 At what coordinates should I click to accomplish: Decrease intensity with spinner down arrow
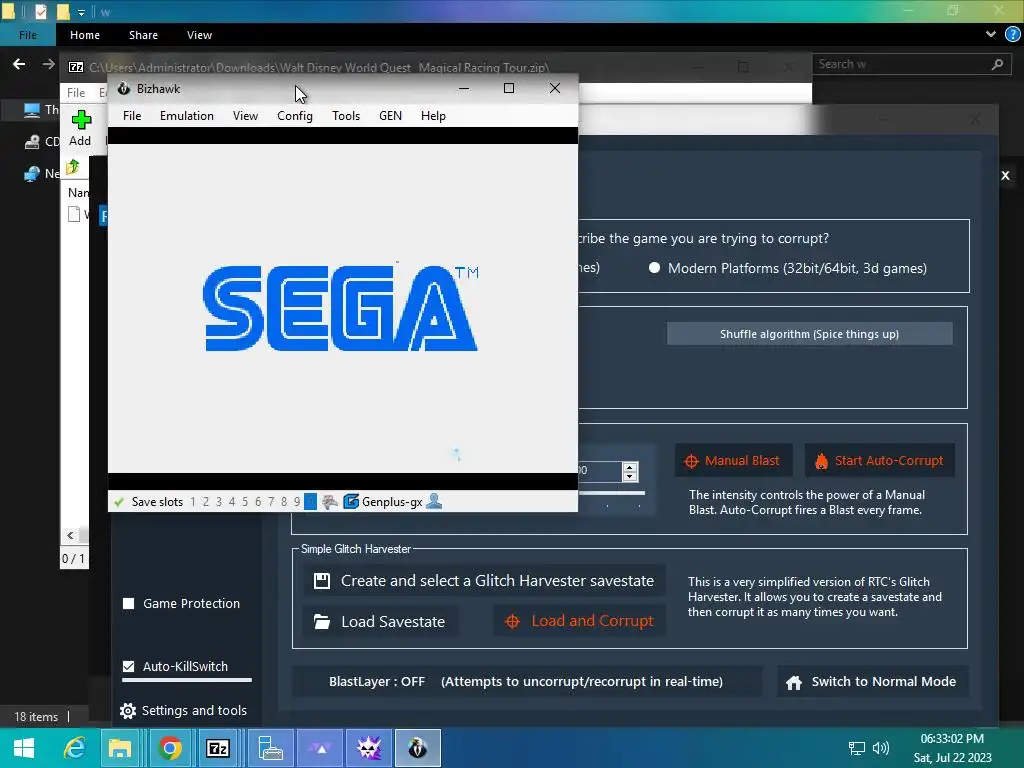point(630,476)
